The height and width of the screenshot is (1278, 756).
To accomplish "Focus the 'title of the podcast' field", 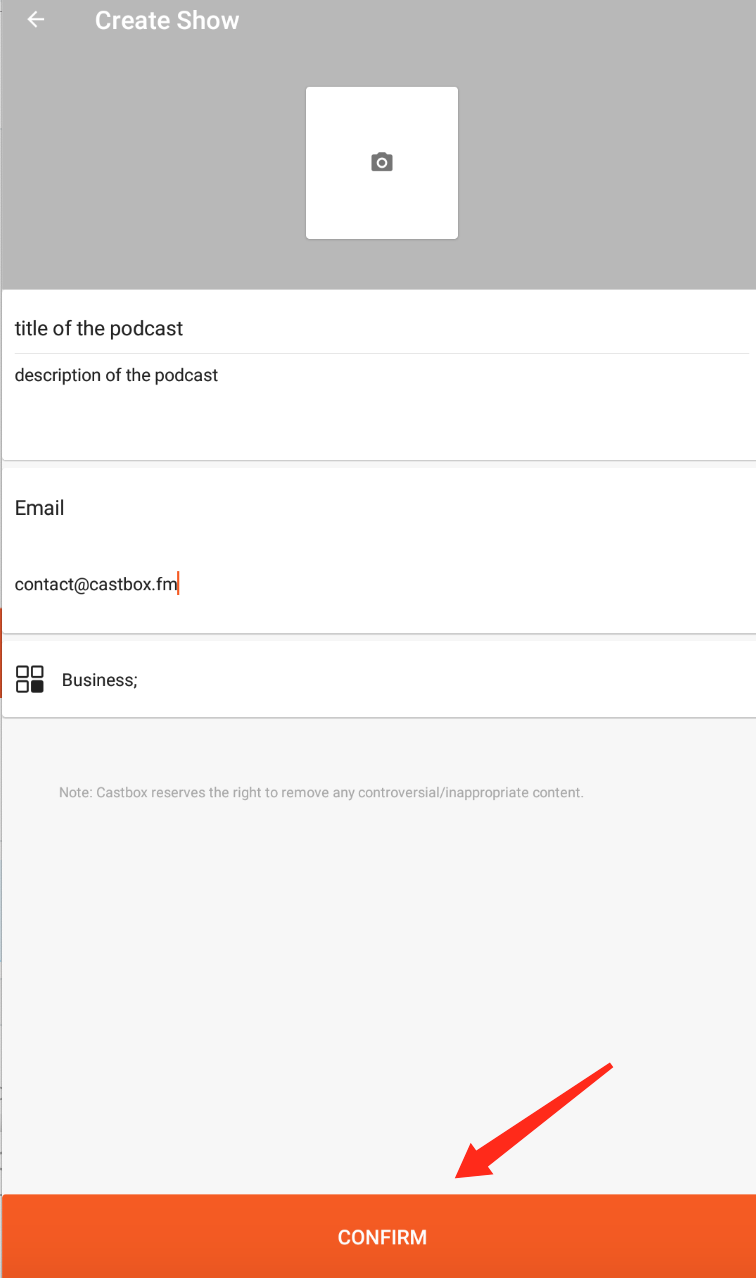I will click(300, 328).
